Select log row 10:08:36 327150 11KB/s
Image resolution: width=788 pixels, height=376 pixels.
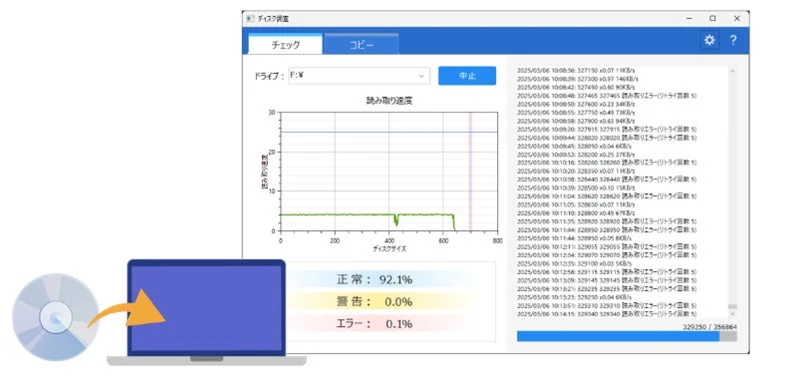tap(577, 70)
